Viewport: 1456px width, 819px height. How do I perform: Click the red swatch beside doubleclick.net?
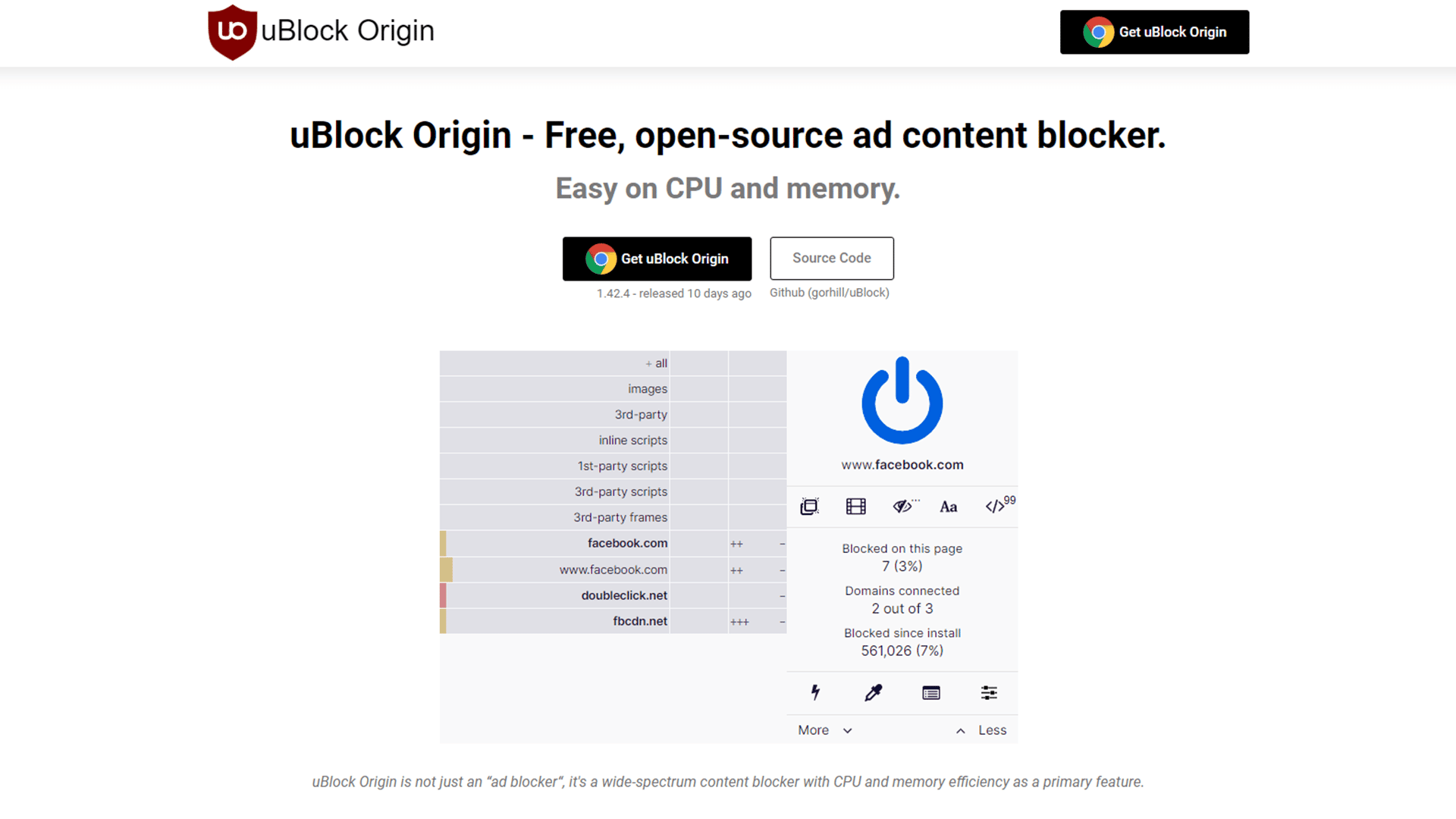coord(443,595)
